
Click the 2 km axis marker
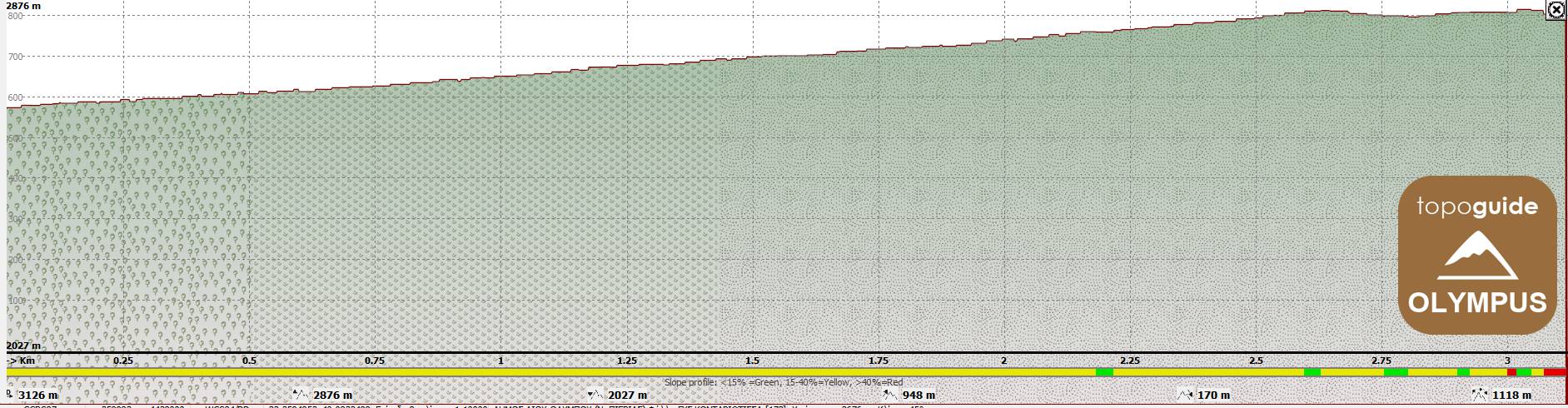[x=1003, y=361]
